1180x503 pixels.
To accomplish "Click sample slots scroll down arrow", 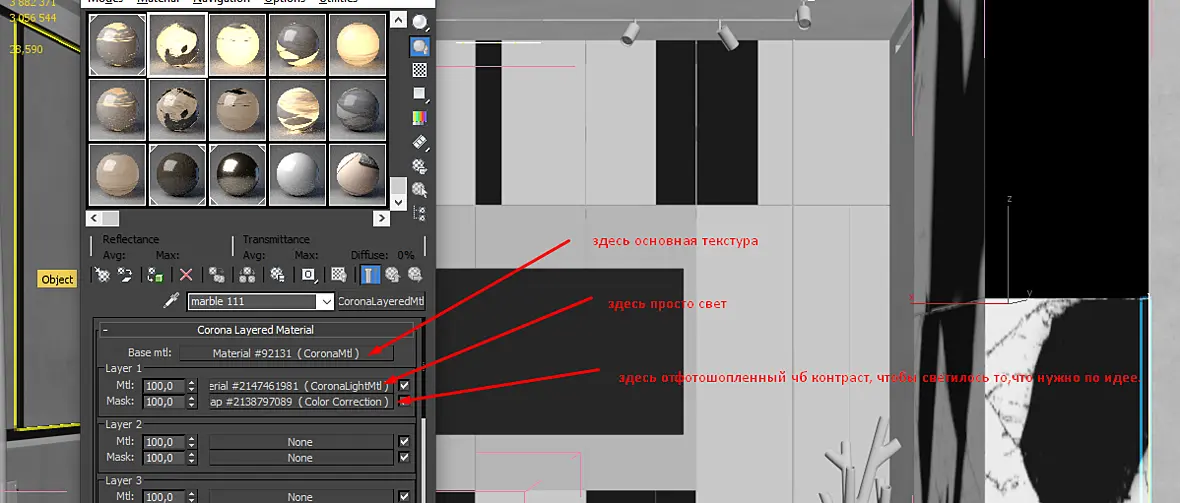I will [x=398, y=202].
